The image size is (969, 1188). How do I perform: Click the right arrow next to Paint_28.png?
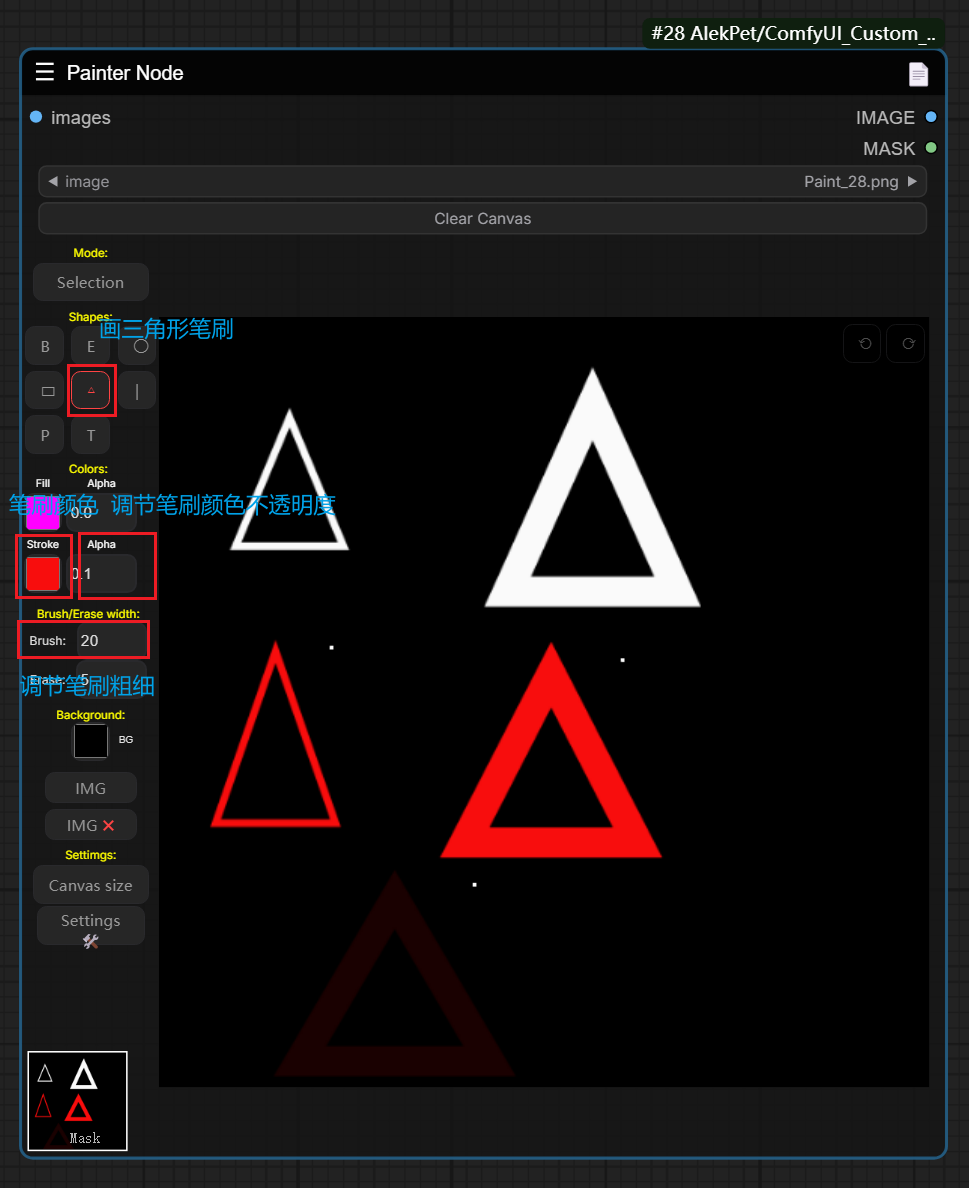[911, 182]
